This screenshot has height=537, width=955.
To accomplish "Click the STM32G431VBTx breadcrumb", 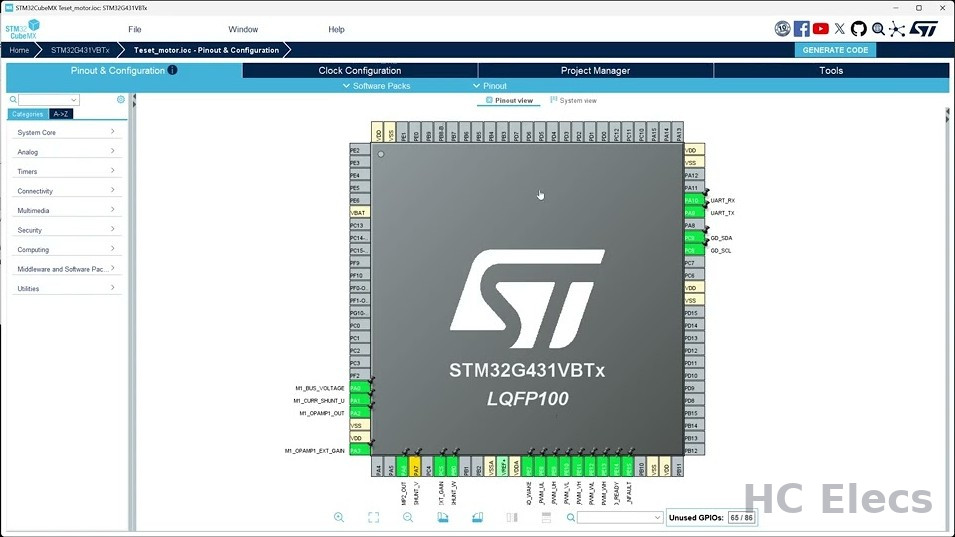I will point(80,50).
